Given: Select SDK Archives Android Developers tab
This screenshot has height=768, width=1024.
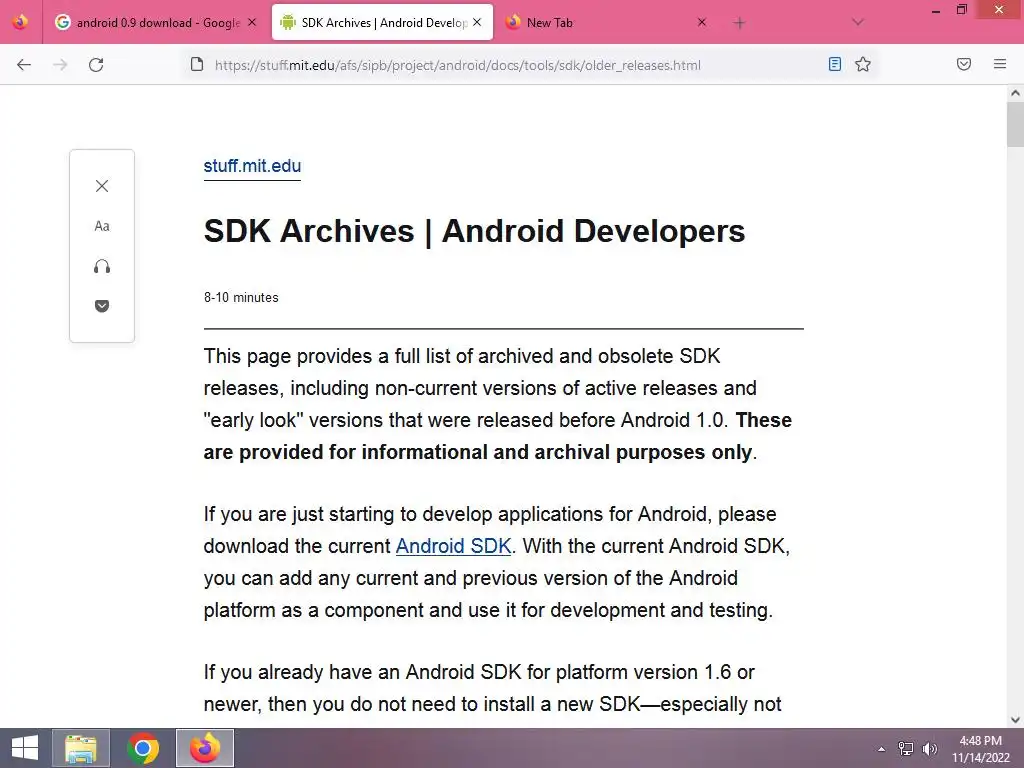Looking at the screenshot, I should coord(382,23).
